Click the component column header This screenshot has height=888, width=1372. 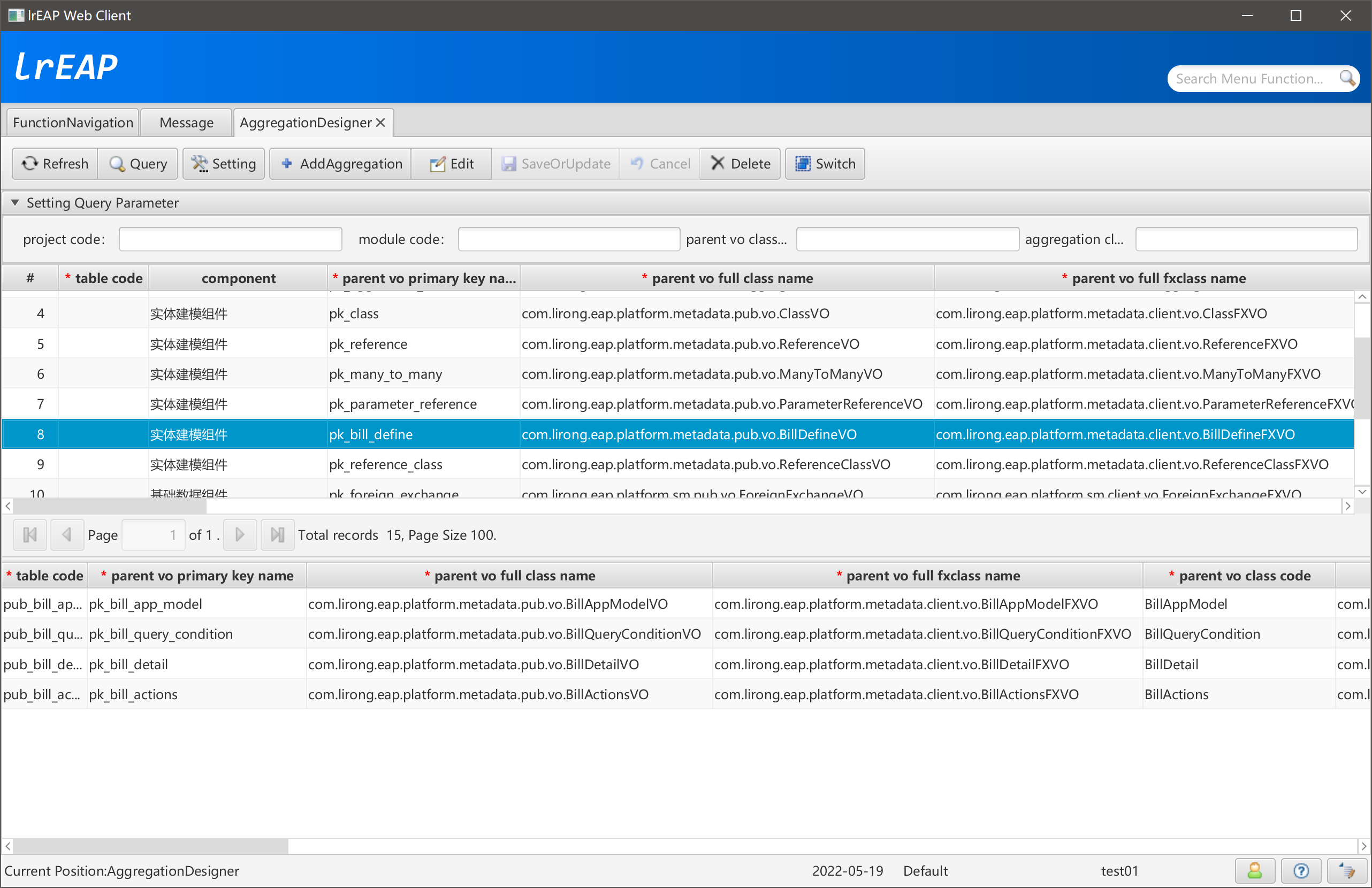(238, 278)
